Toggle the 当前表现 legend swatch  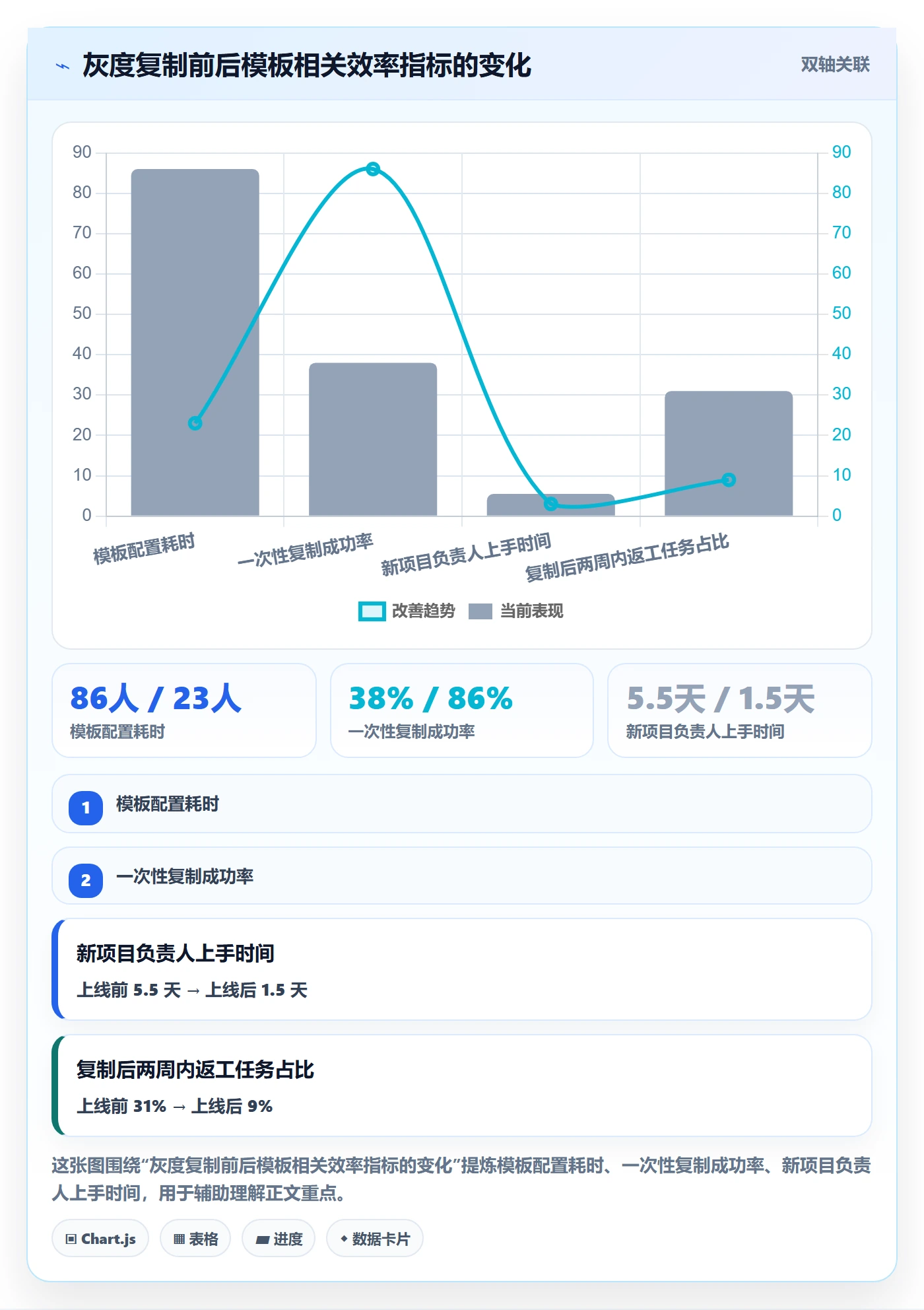480,611
